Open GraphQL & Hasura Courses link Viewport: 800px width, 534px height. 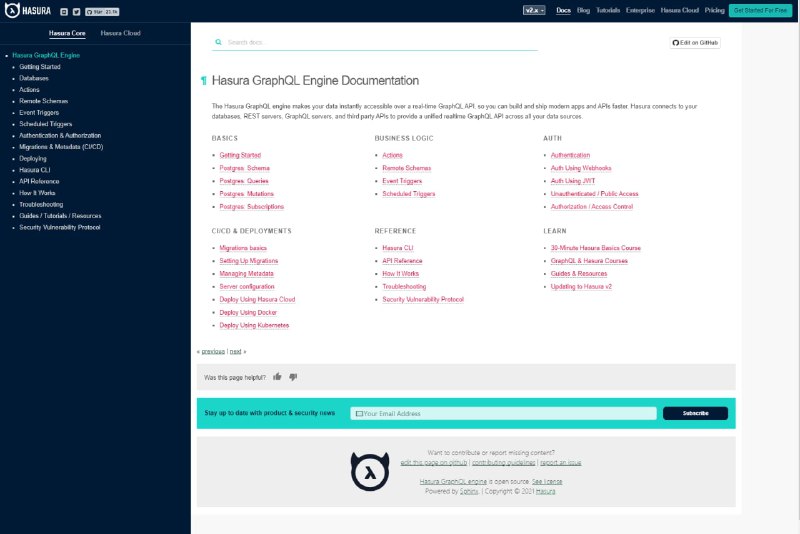pos(589,261)
